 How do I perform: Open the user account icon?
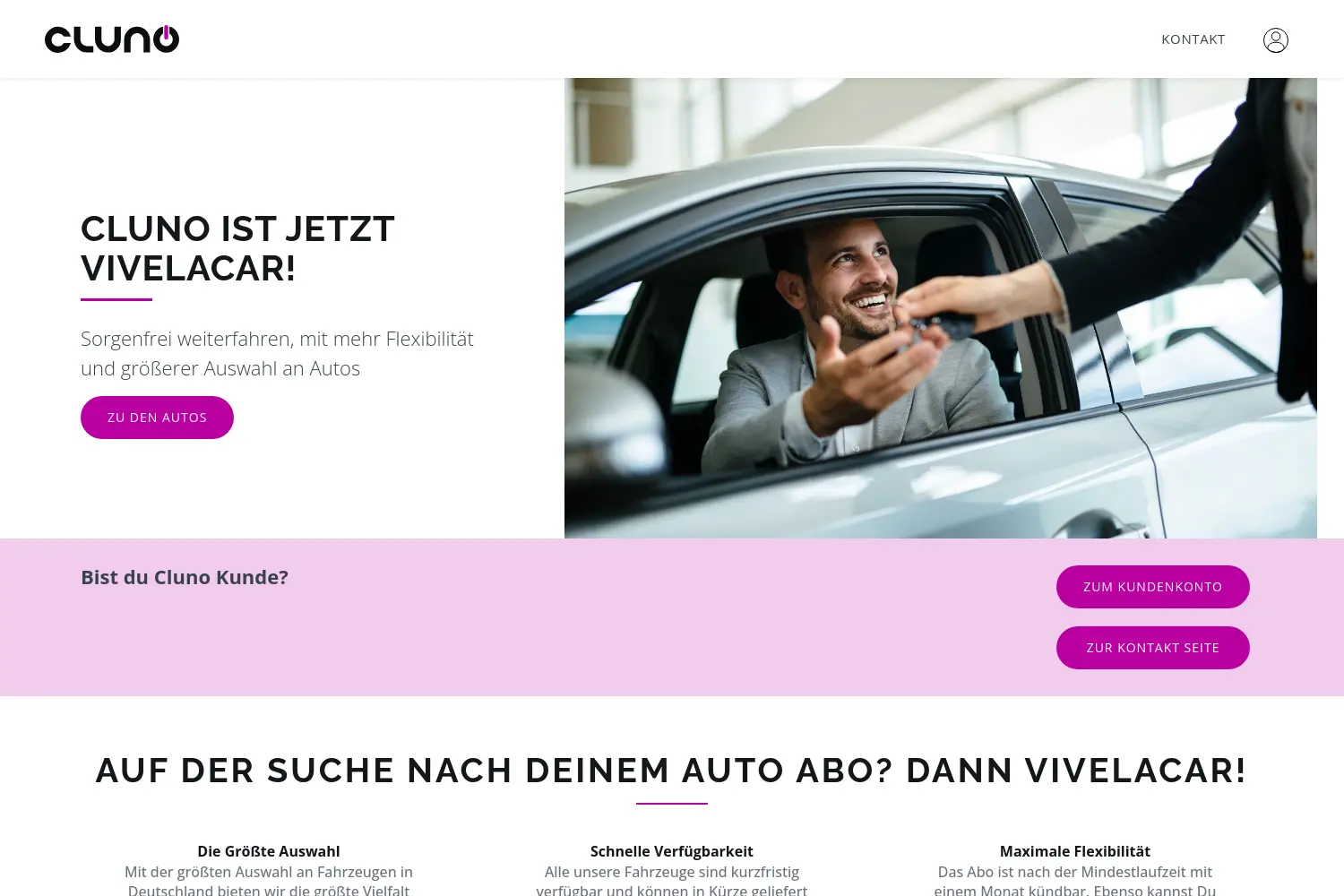coord(1276,40)
